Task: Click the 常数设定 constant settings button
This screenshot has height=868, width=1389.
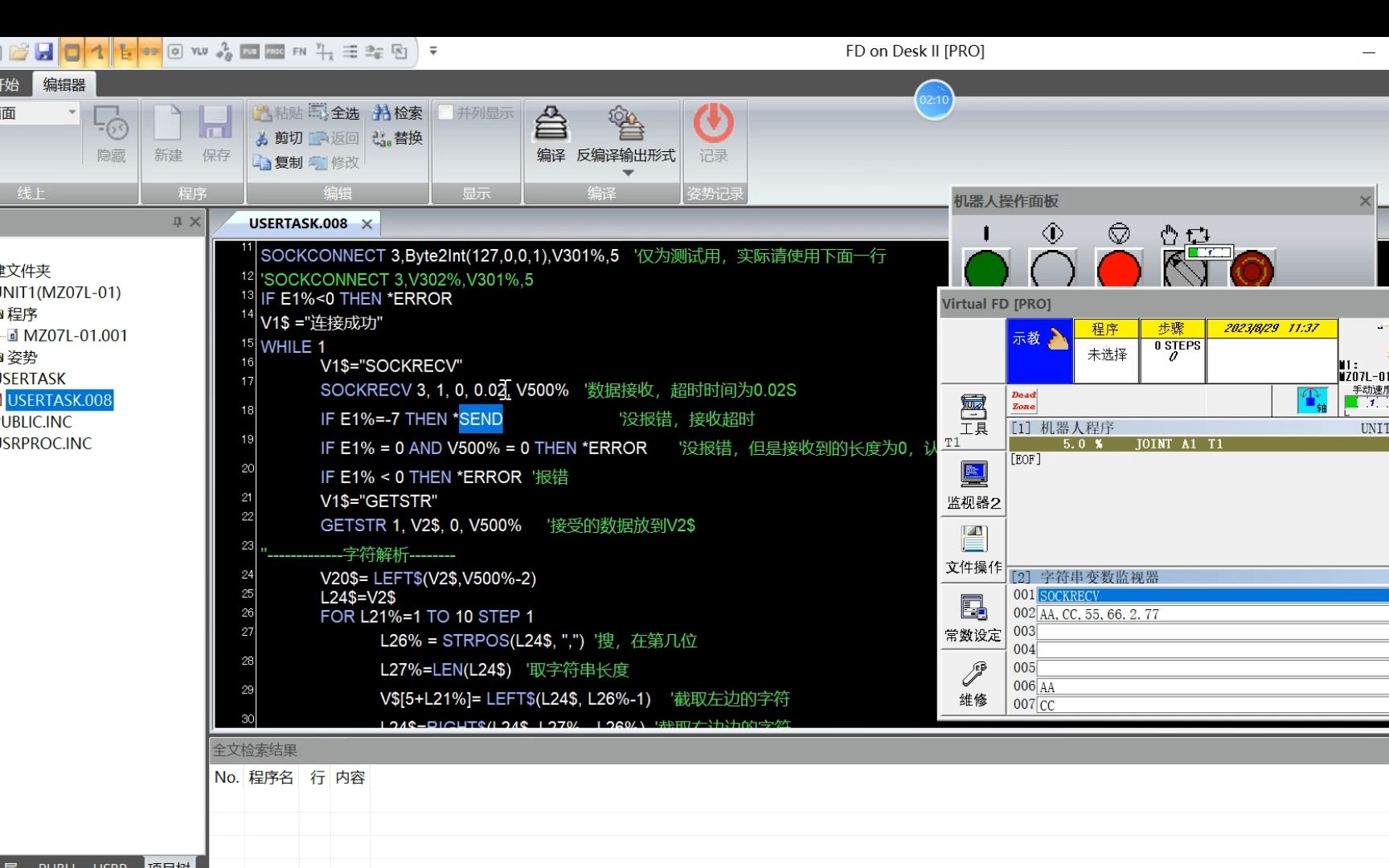Action: 973,618
